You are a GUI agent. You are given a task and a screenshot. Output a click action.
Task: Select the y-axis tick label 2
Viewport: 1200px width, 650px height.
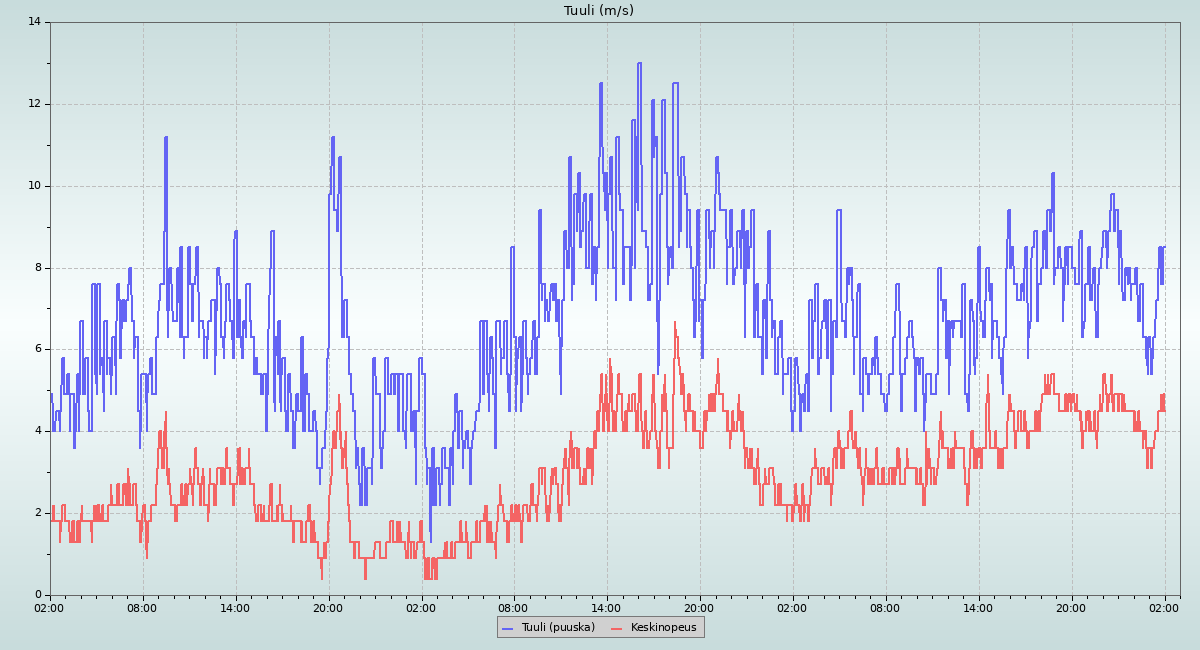coord(37,513)
